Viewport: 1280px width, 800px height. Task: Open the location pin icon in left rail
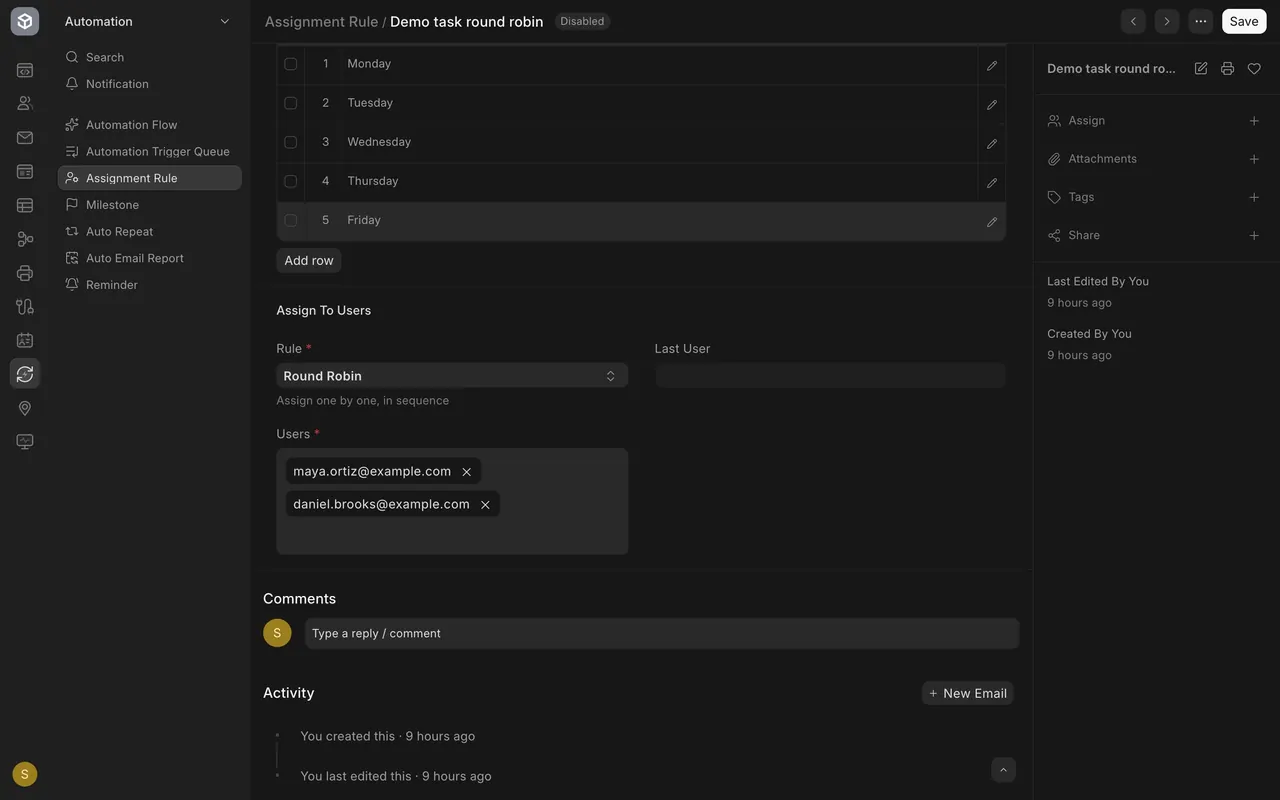tap(25, 408)
